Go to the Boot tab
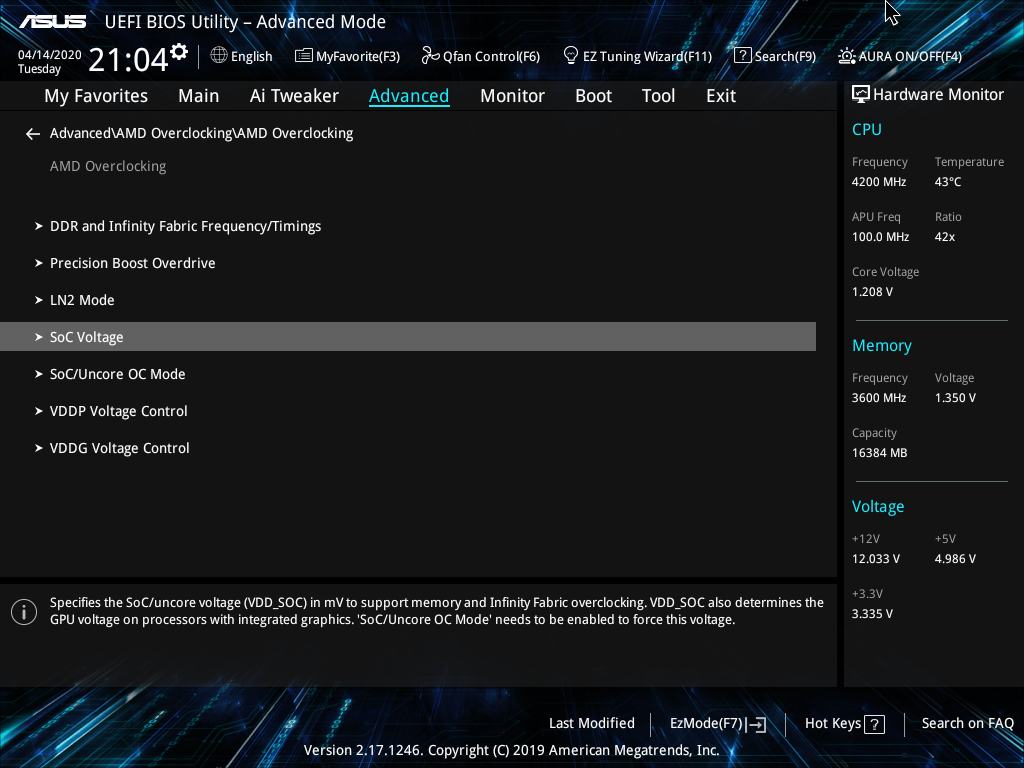This screenshot has height=768, width=1024. pyautogui.click(x=593, y=96)
